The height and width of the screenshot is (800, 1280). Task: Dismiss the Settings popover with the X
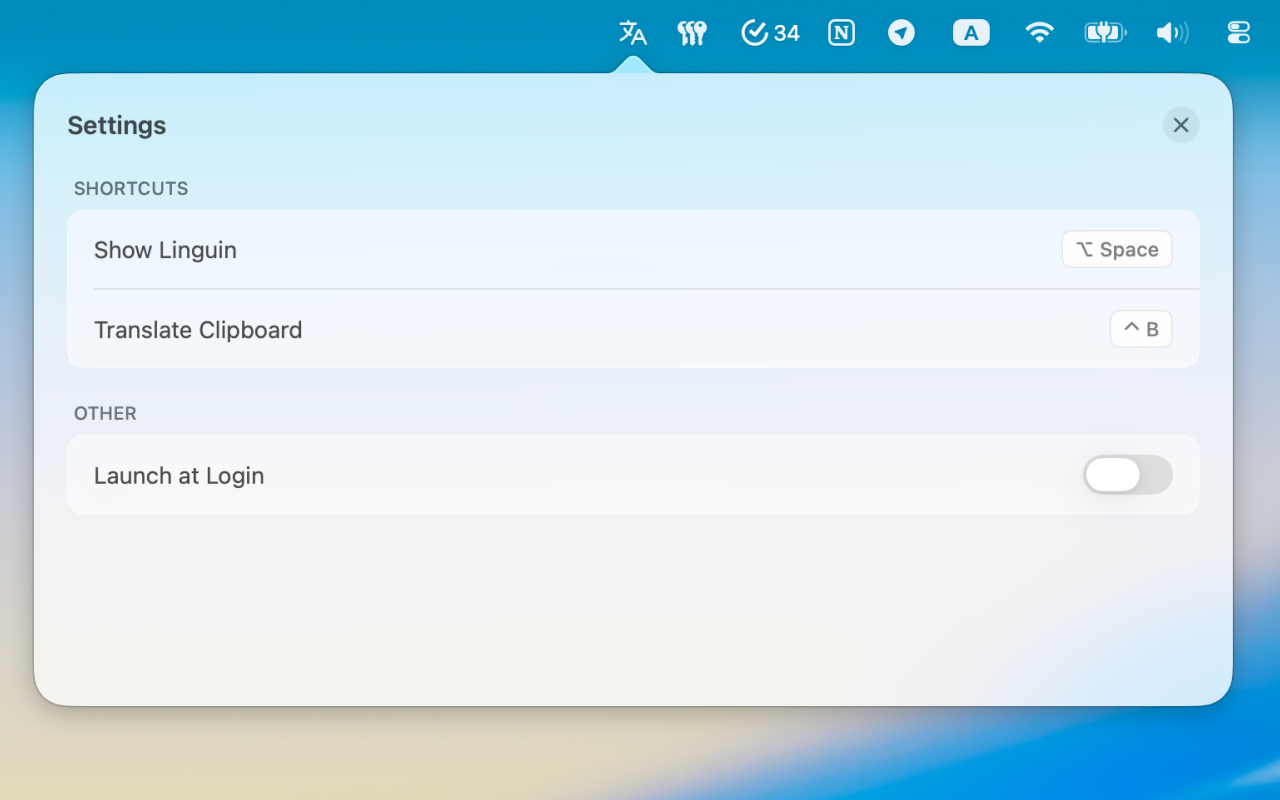coord(1181,125)
